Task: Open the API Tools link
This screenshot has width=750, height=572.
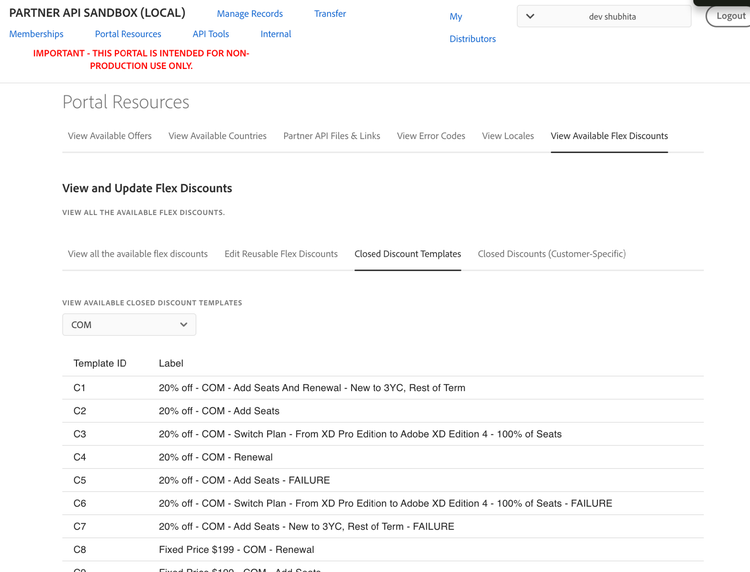Action: [211, 34]
